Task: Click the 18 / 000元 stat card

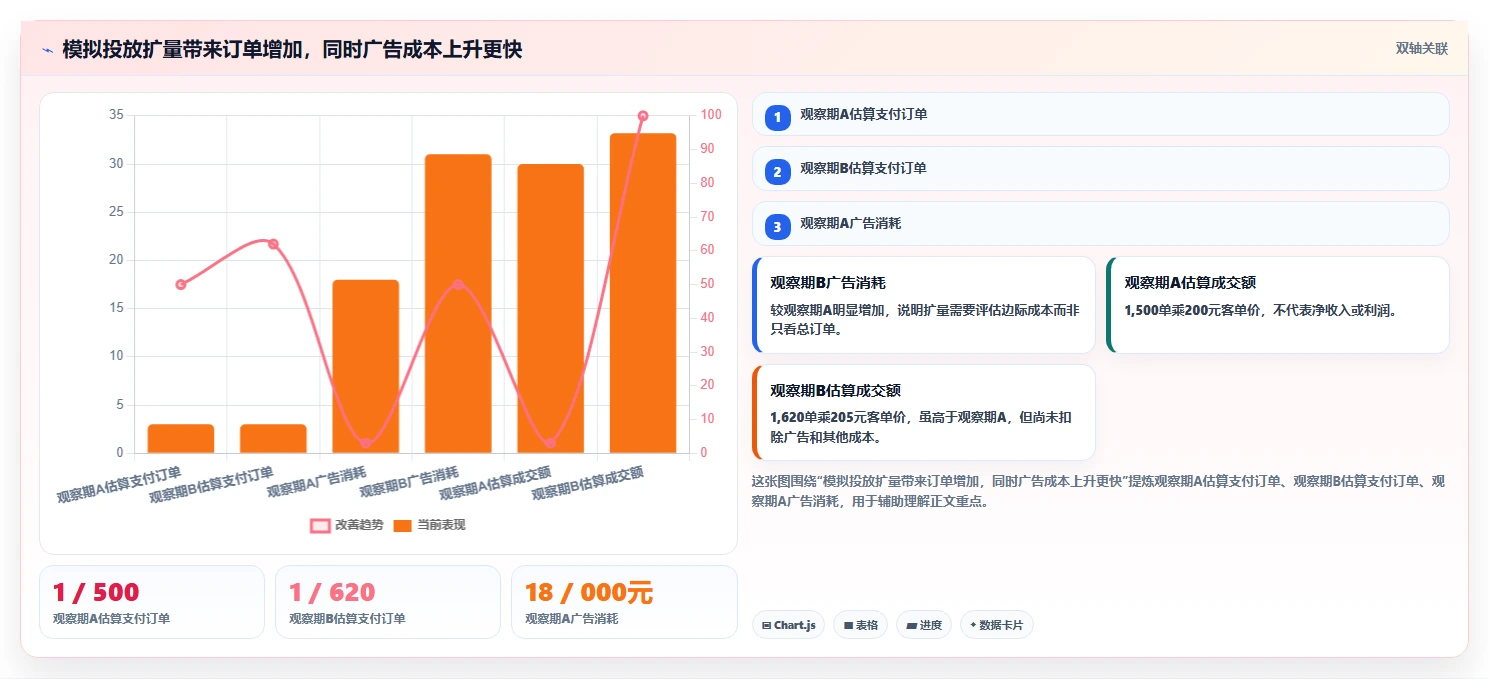Action: click(624, 602)
